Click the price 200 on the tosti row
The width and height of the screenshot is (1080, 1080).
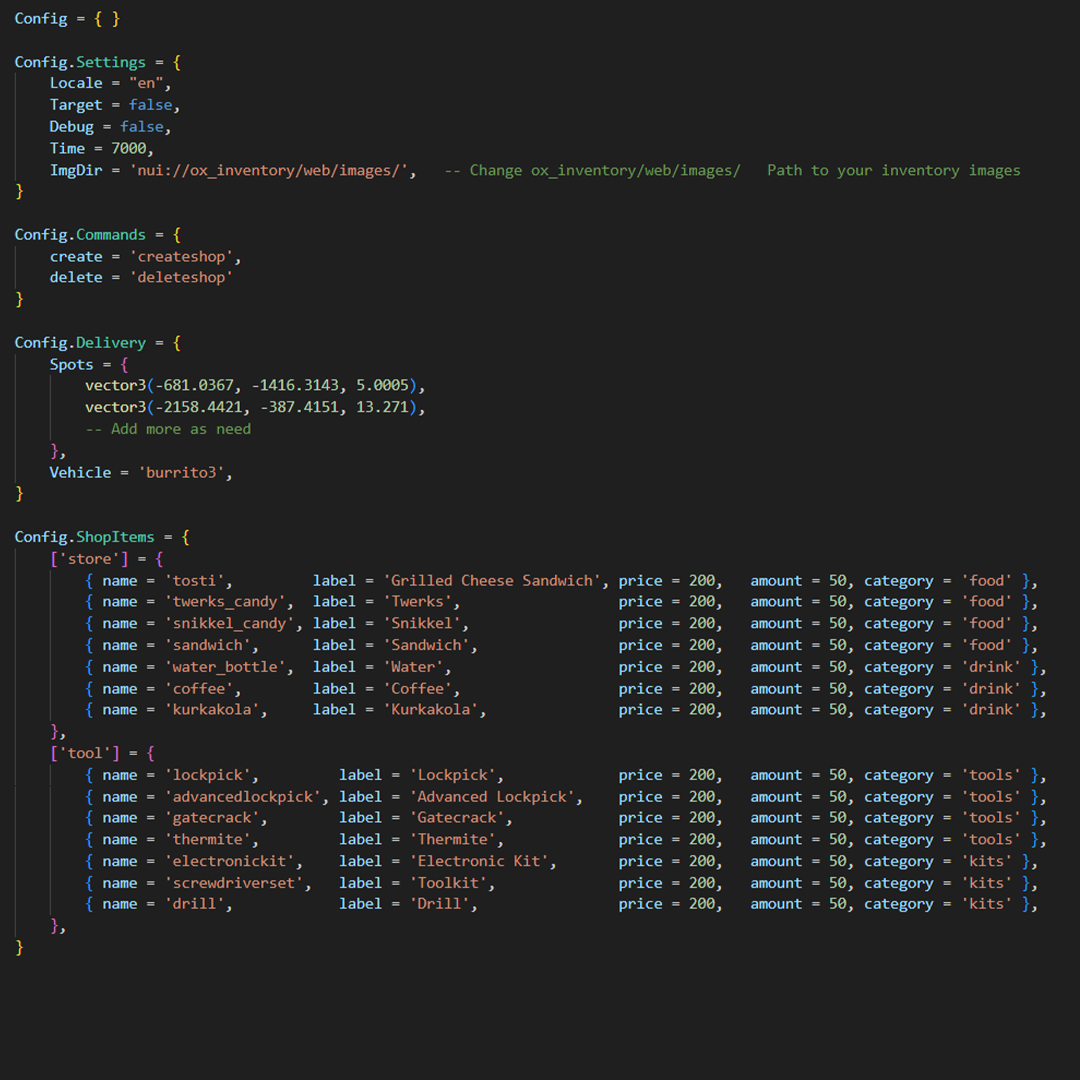pos(702,581)
